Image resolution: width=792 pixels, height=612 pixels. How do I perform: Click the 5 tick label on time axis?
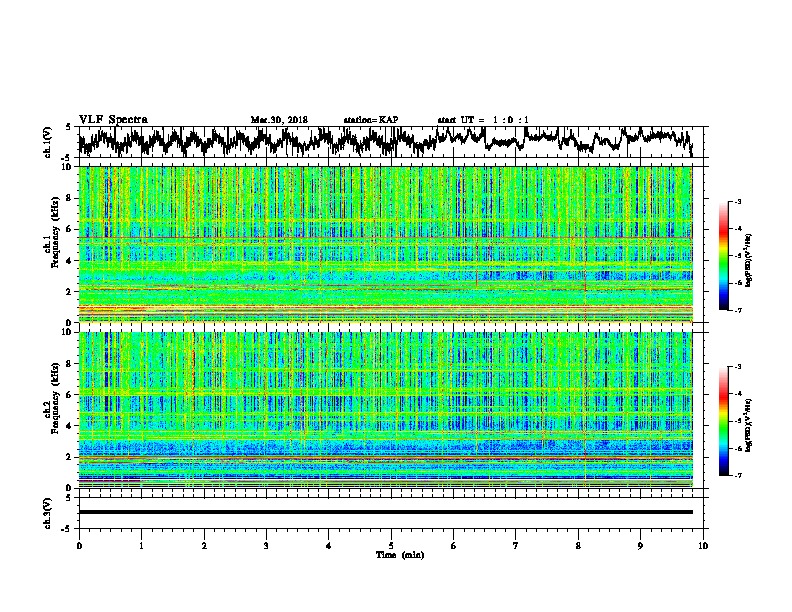pyautogui.click(x=391, y=546)
